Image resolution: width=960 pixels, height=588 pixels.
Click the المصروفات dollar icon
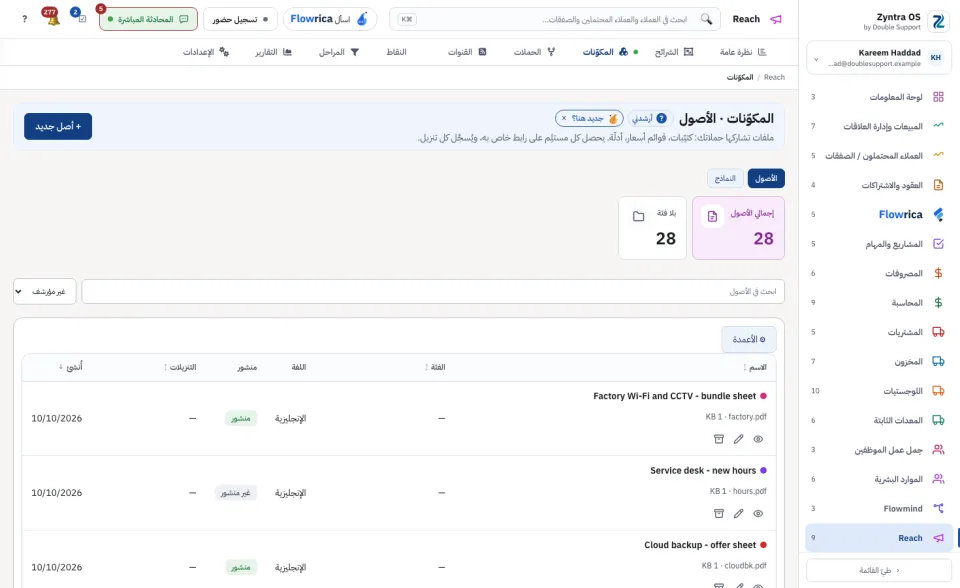point(938,273)
